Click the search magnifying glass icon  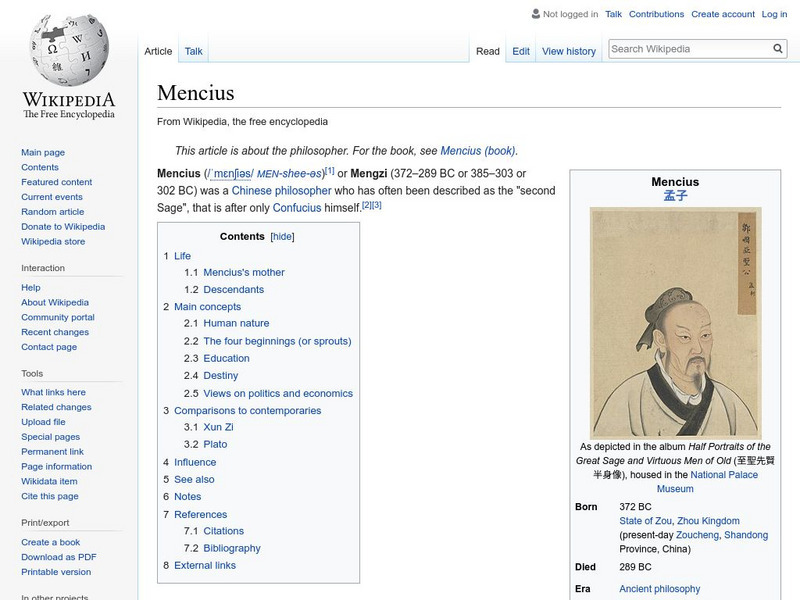tap(777, 47)
